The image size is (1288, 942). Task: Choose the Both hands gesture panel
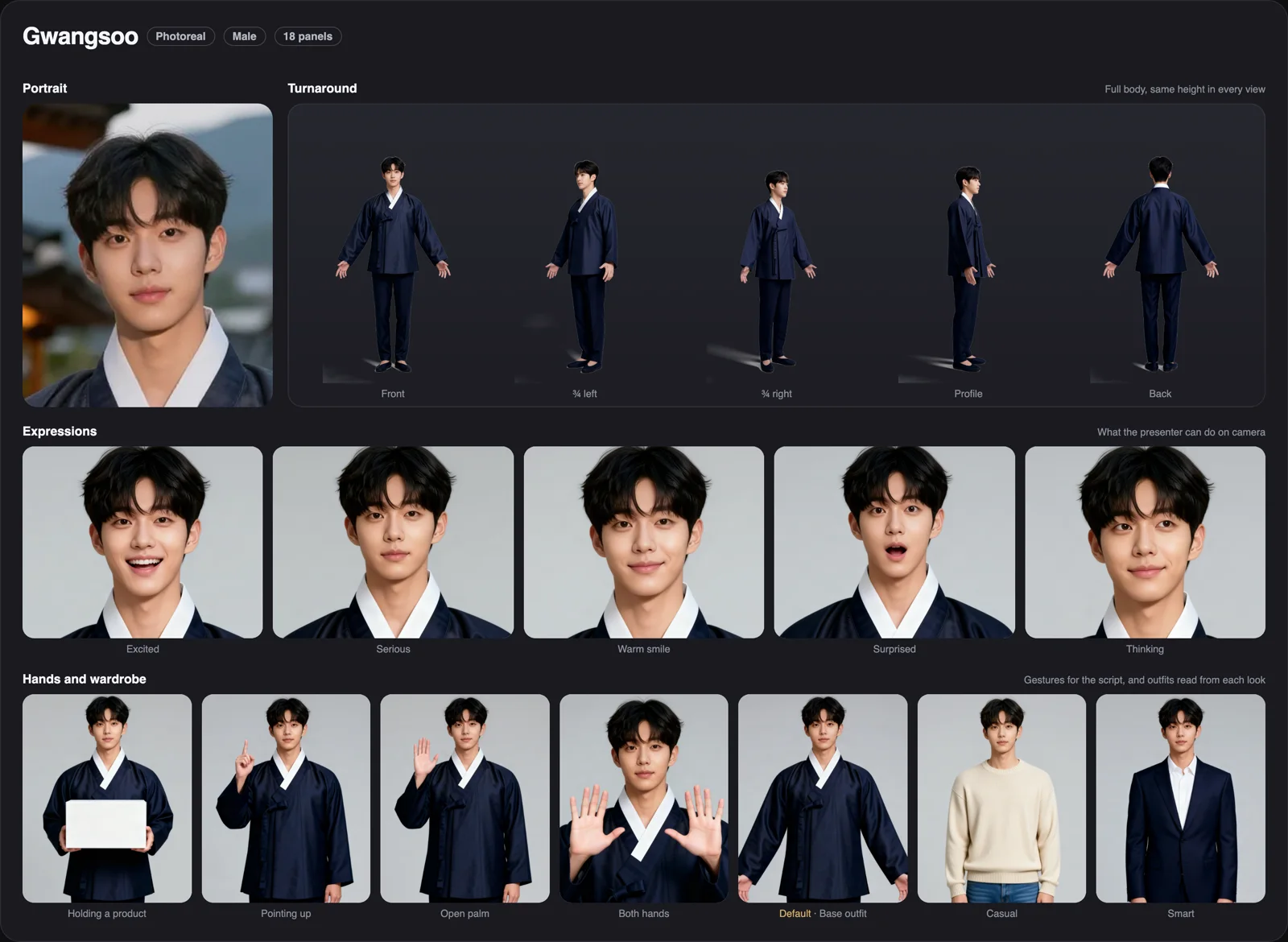point(644,799)
